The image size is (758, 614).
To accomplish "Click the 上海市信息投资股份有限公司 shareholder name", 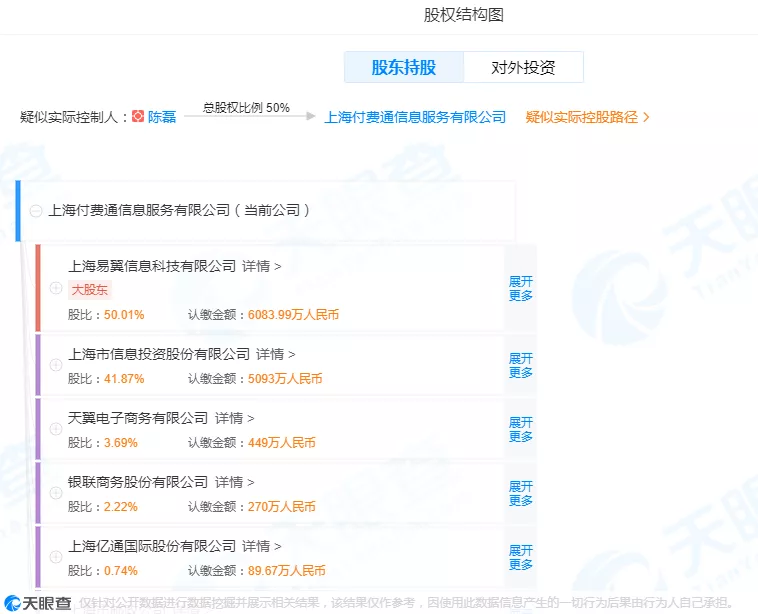I will pos(159,354).
